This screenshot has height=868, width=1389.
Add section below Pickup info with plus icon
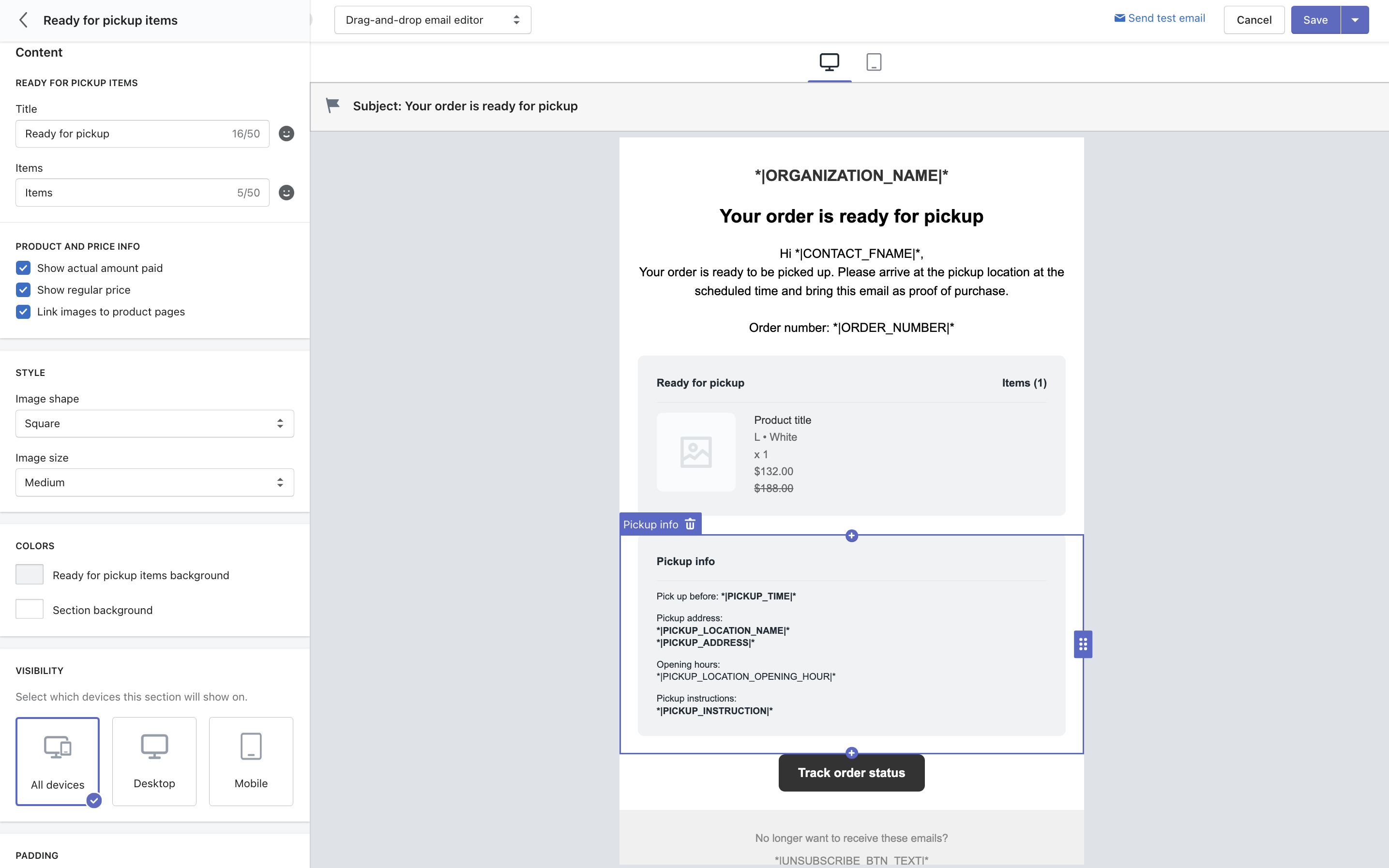pos(851,753)
